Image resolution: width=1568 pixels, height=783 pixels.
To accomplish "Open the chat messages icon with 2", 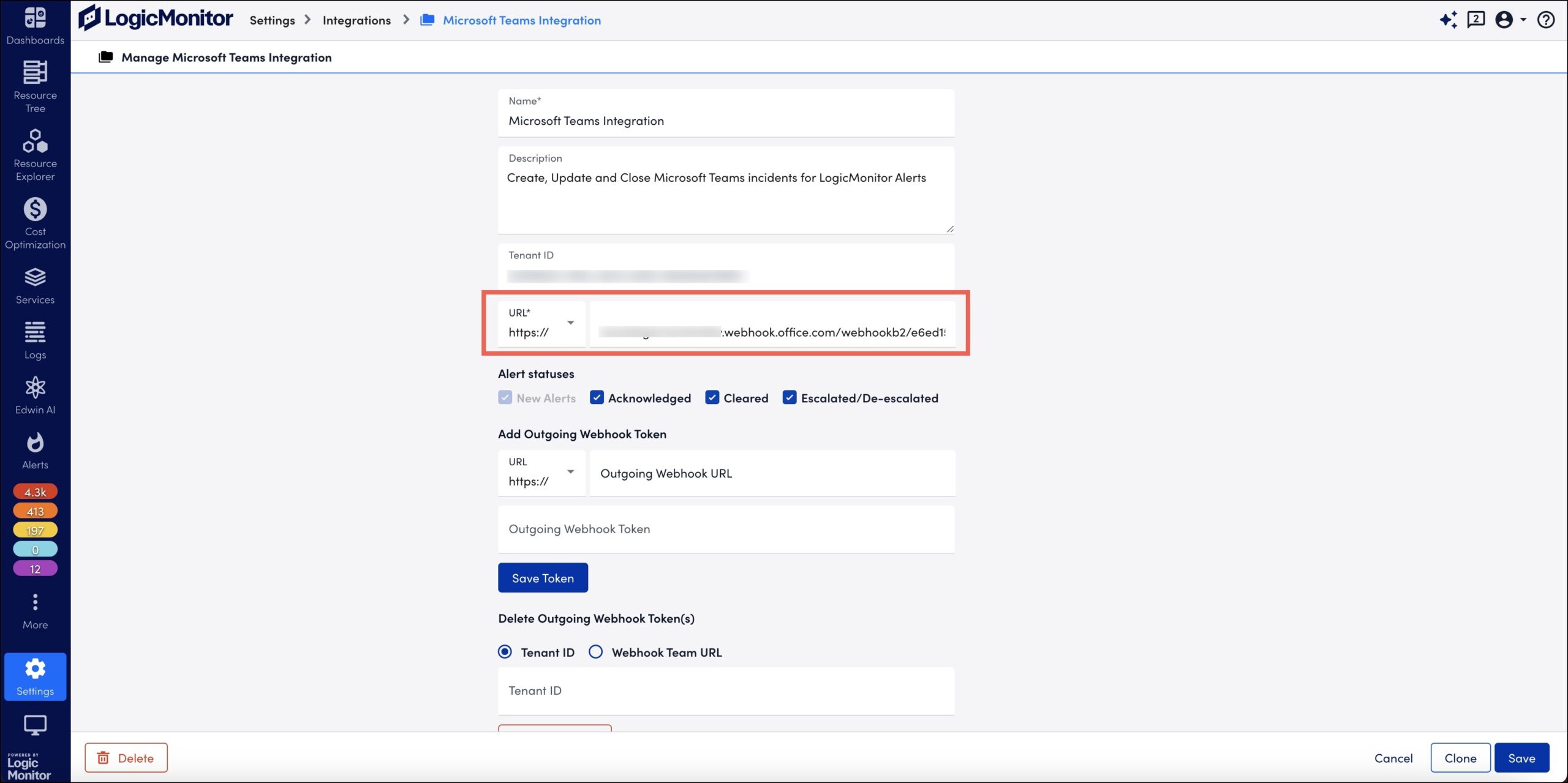I will coord(1476,20).
